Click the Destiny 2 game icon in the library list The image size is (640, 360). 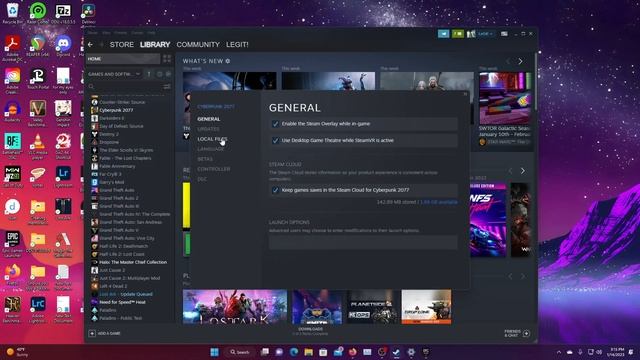pos(95,134)
